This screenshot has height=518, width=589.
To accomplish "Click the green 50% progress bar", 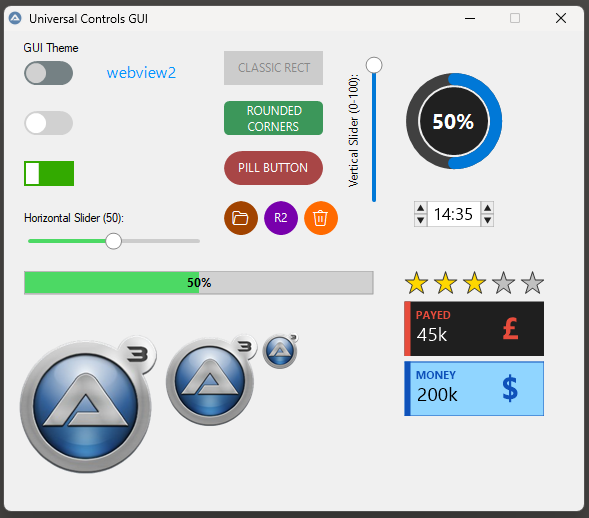I will click(199, 282).
